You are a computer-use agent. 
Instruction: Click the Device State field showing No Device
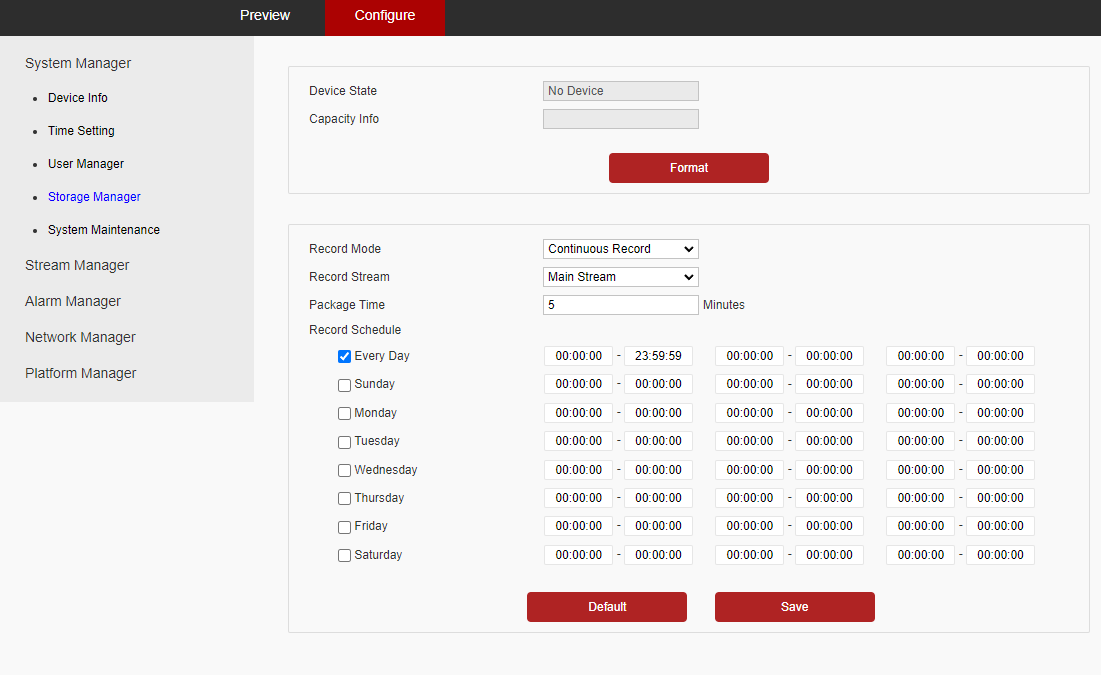coord(621,91)
